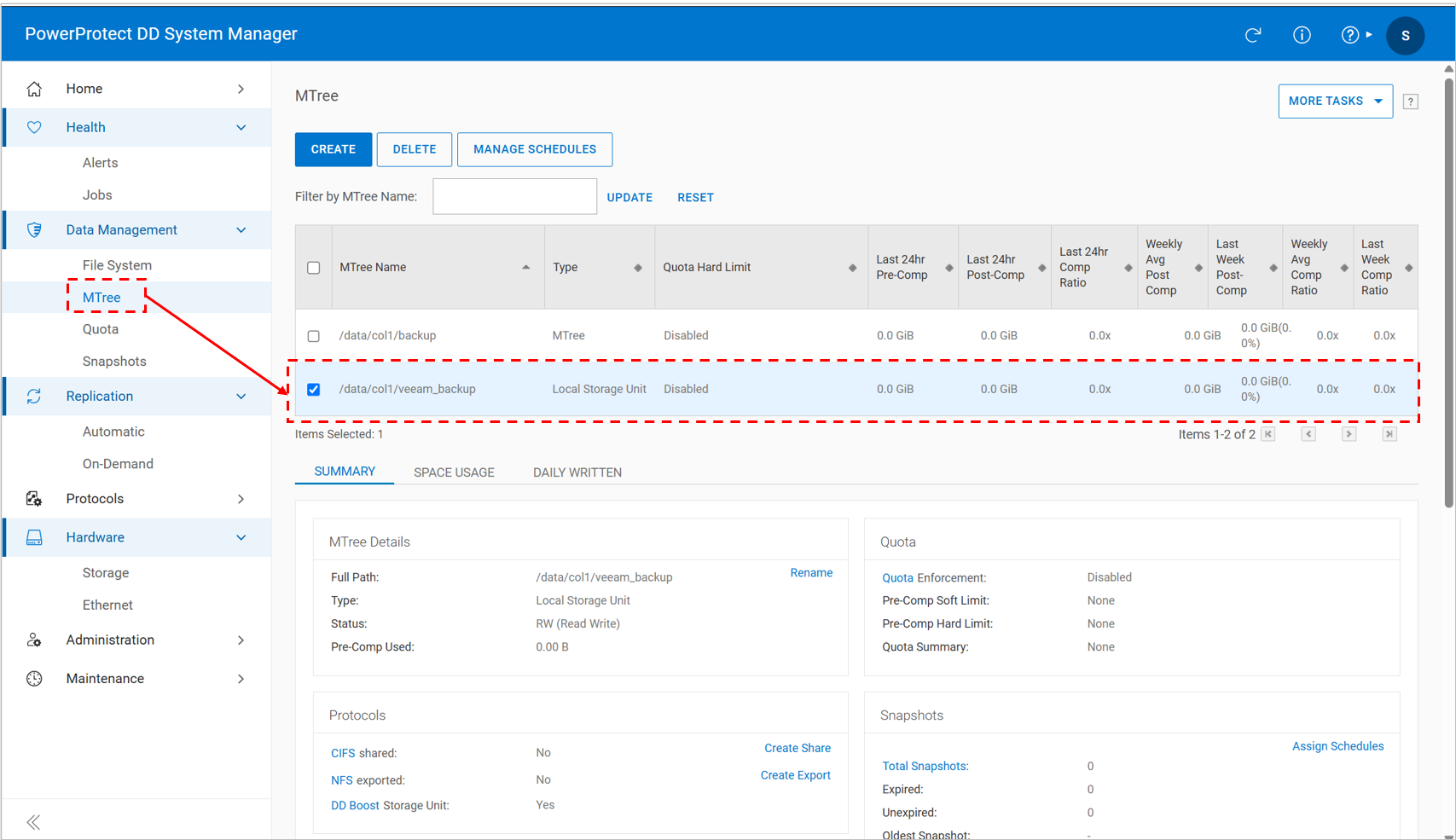
Task: Open Jobs under Health
Action: click(97, 194)
